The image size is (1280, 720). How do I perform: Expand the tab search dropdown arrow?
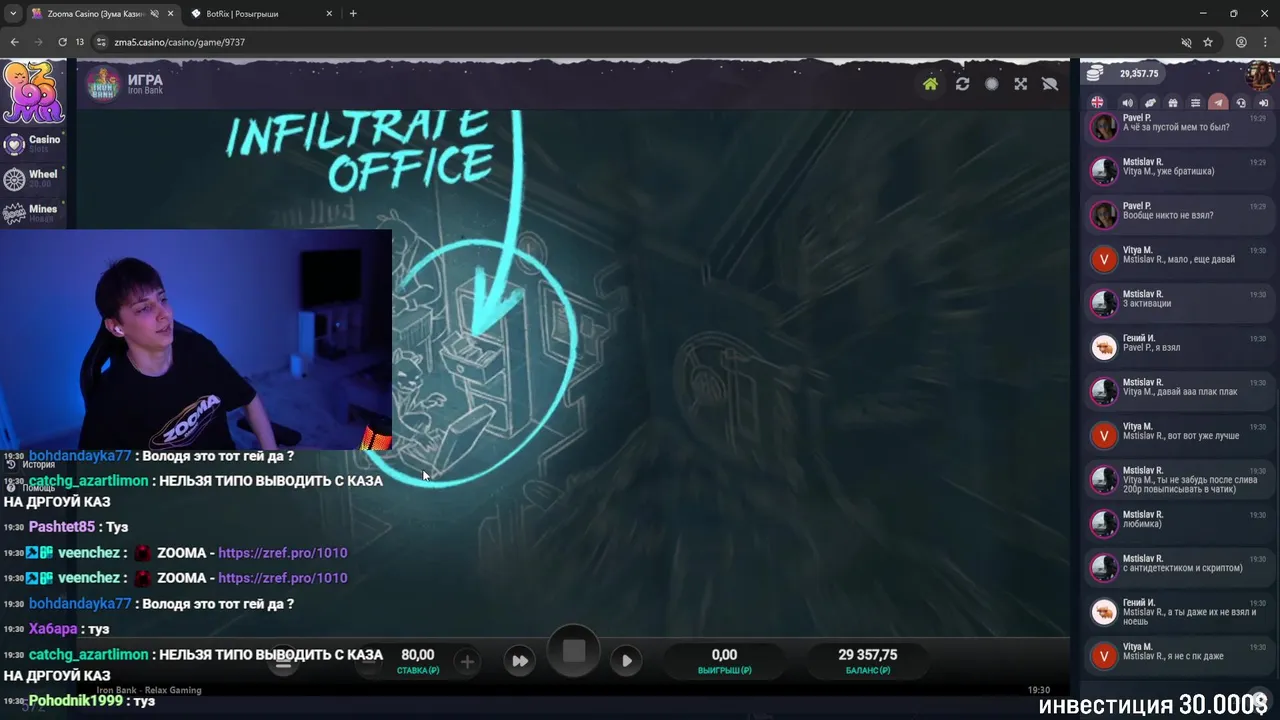coord(12,14)
